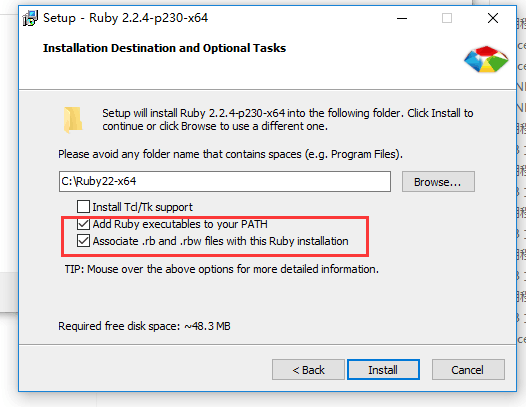526x407 pixels.
Task: Click the Installation Destination and Optional Tasks heading
Action: [x=164, y=48]
